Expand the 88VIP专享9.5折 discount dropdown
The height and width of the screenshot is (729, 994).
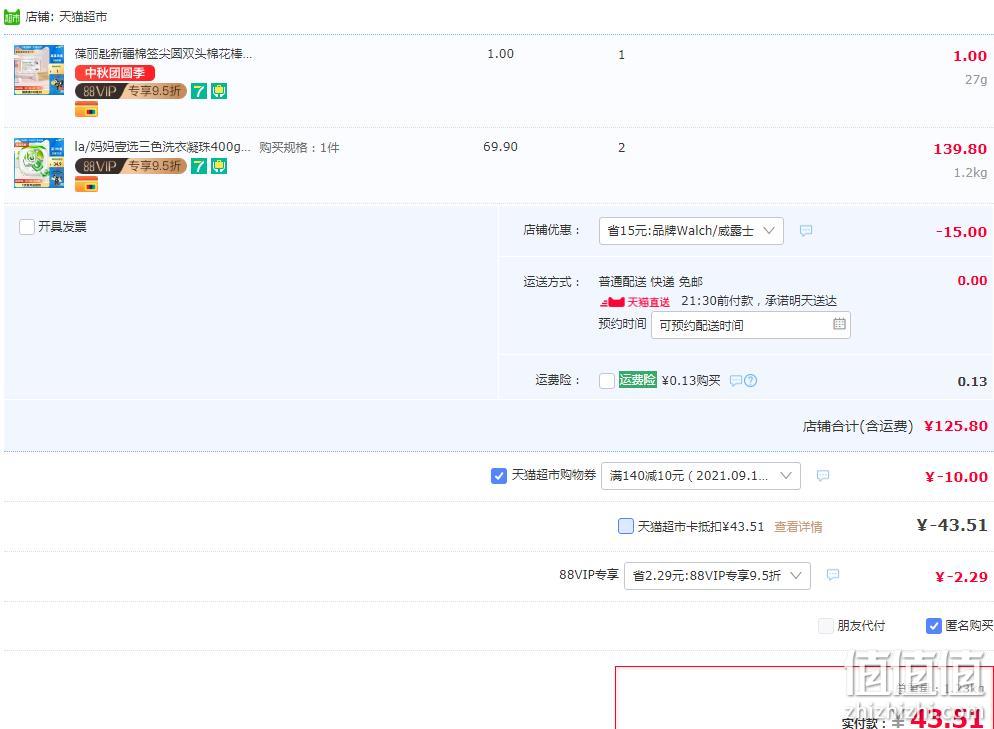tap(717, 576)
